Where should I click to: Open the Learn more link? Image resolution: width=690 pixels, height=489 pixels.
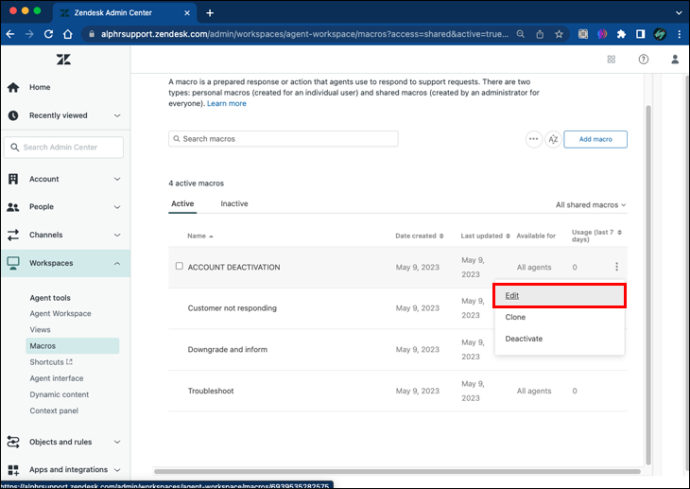click(x=227, y=103)
